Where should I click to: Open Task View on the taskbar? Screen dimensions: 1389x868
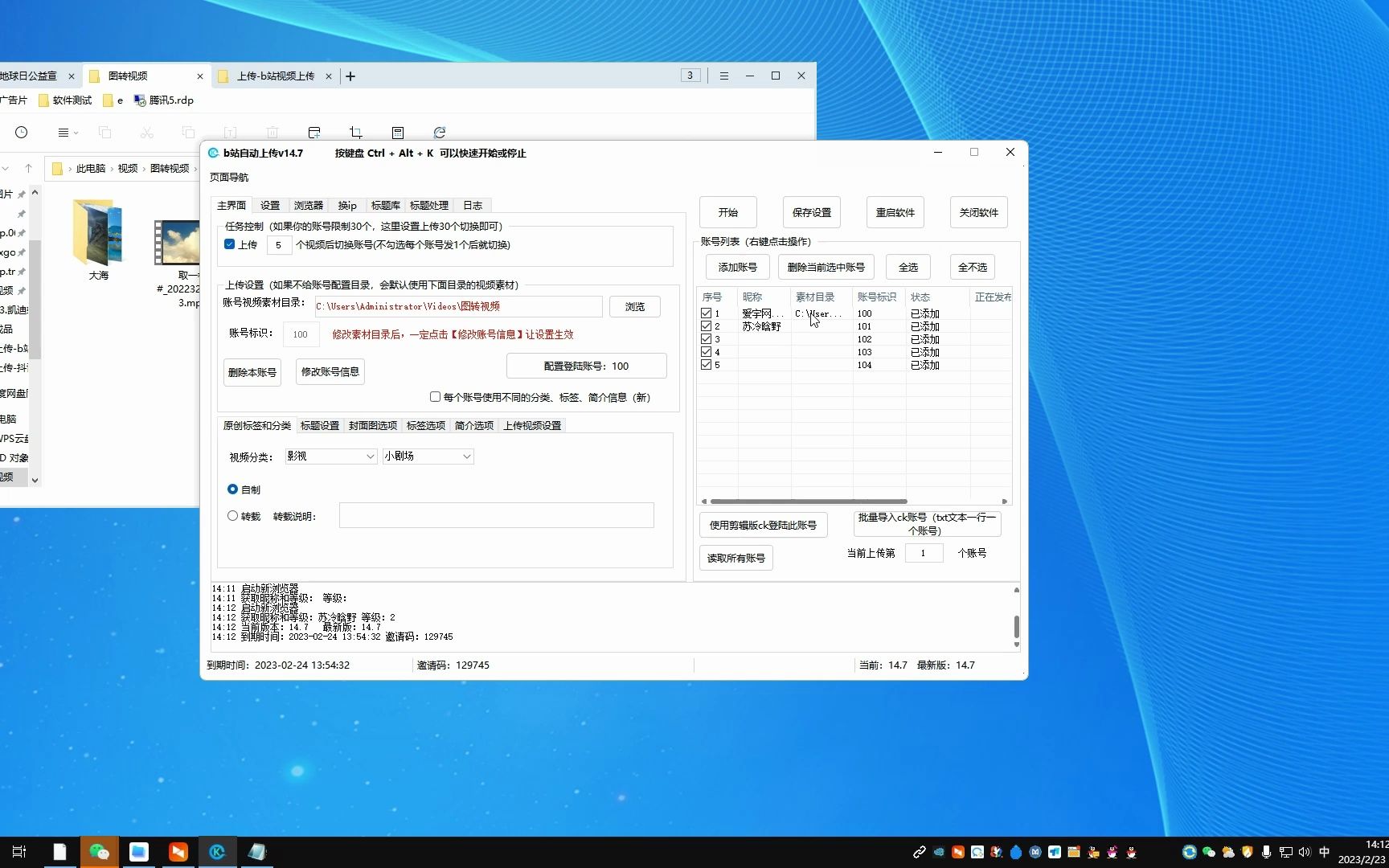click(x=19, y=852)
